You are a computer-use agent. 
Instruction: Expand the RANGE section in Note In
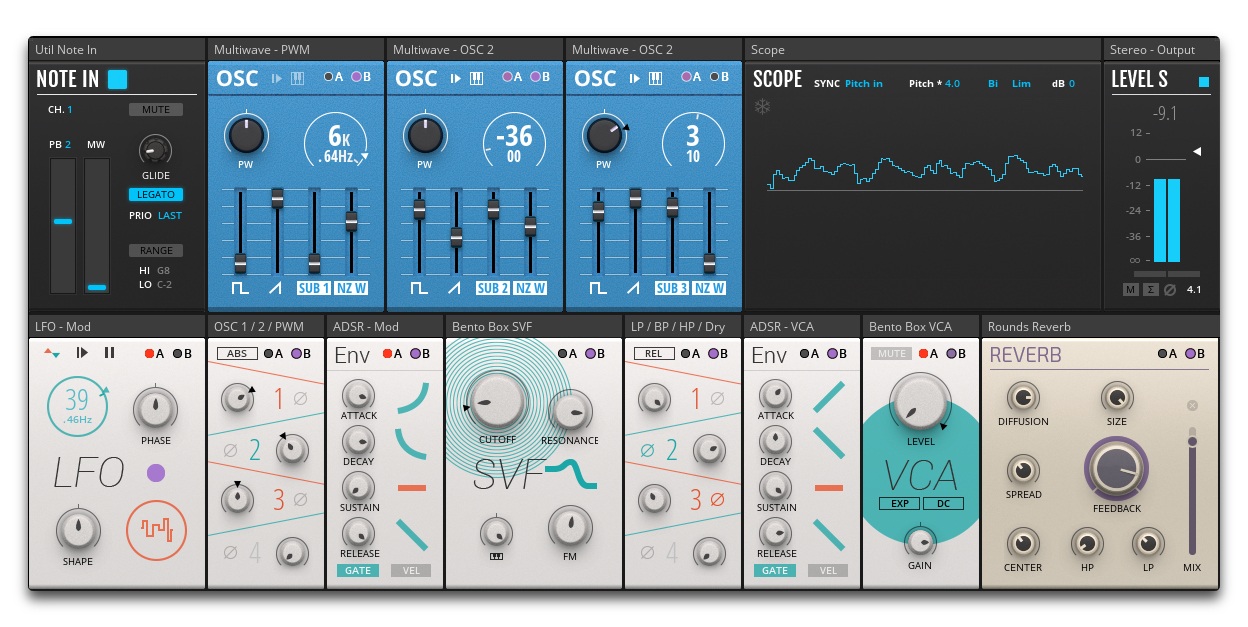[x=156, y=250]
